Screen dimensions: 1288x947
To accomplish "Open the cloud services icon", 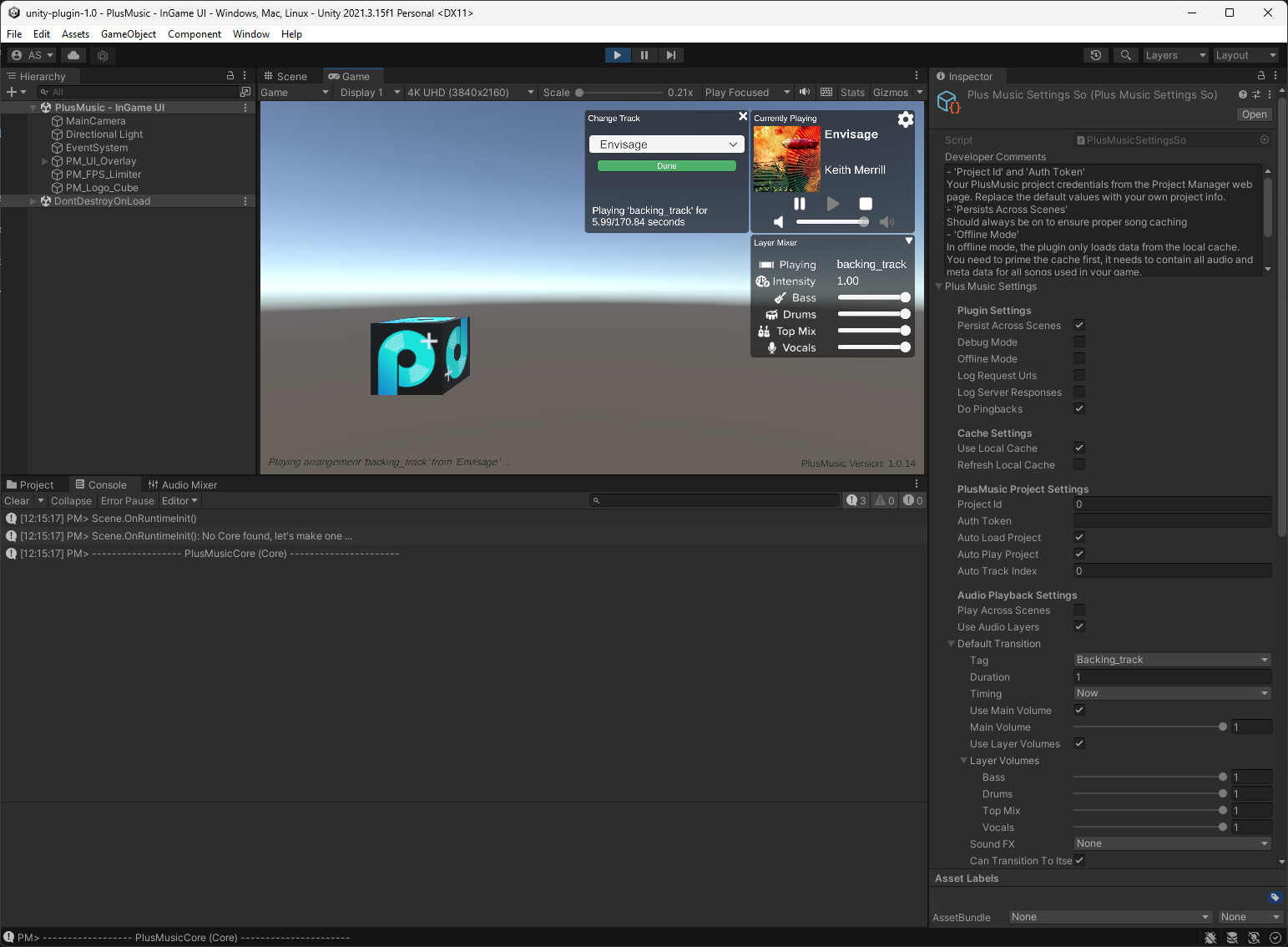I will click(x=73, y=55).
